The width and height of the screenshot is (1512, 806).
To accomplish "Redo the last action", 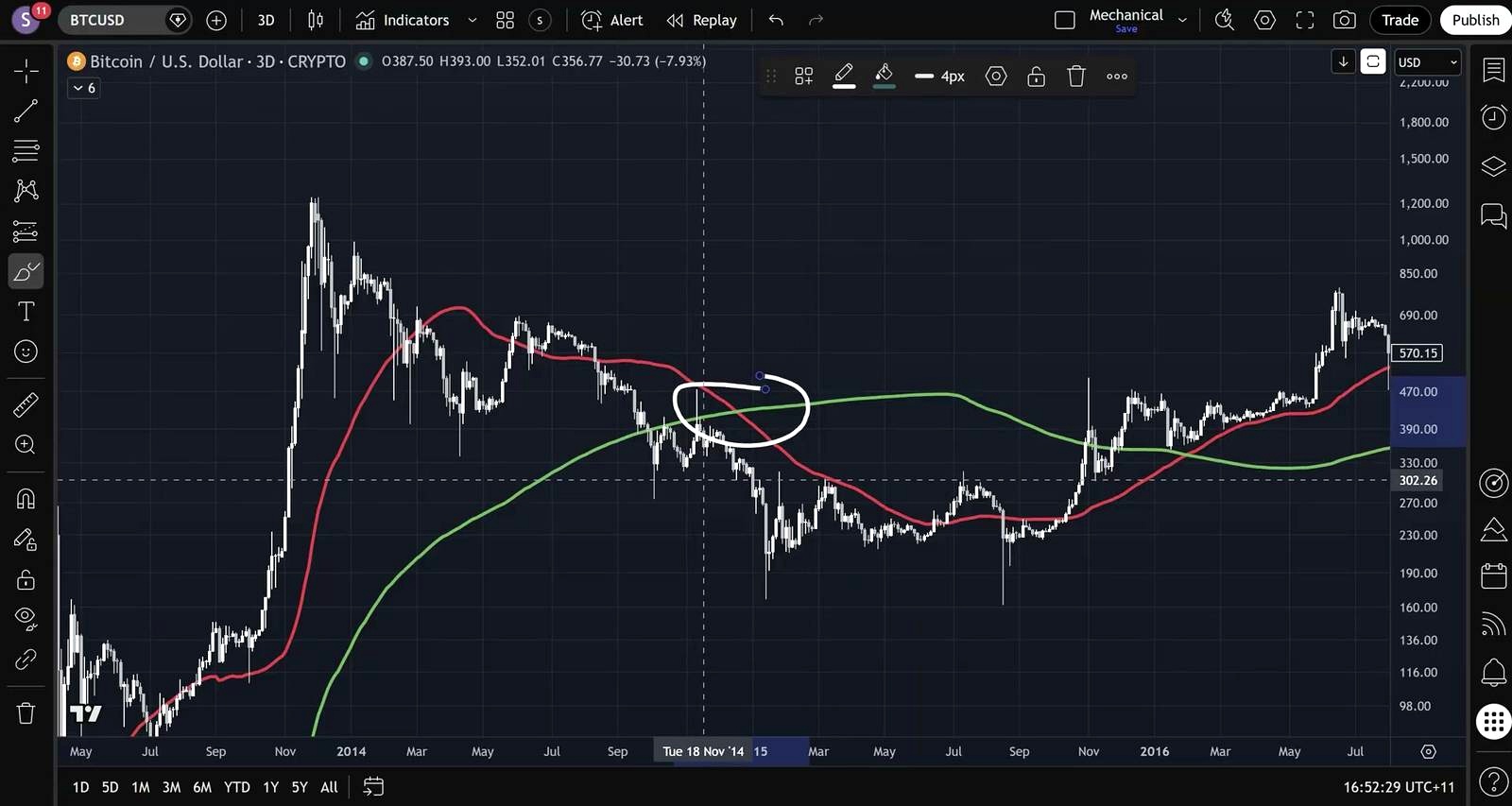I will [x=816, y=20].
